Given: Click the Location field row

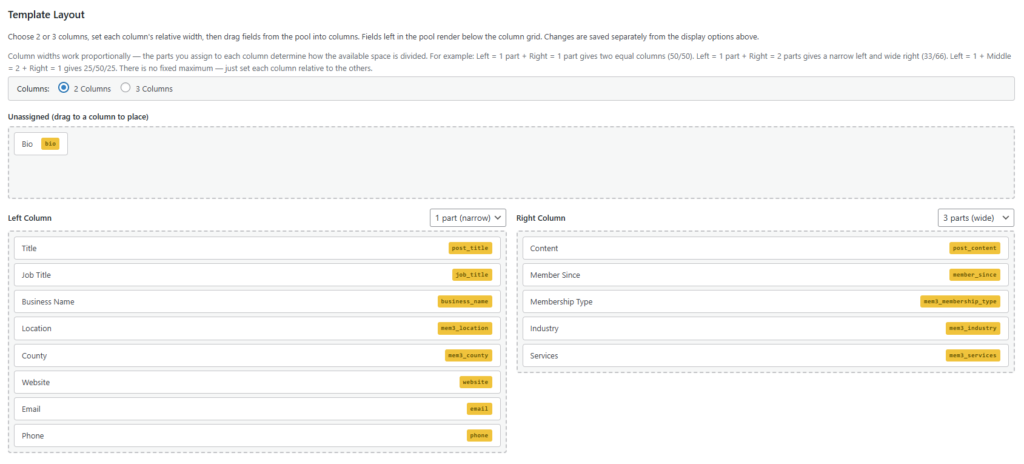Looking at the screenshot, I should click(257, 329).
